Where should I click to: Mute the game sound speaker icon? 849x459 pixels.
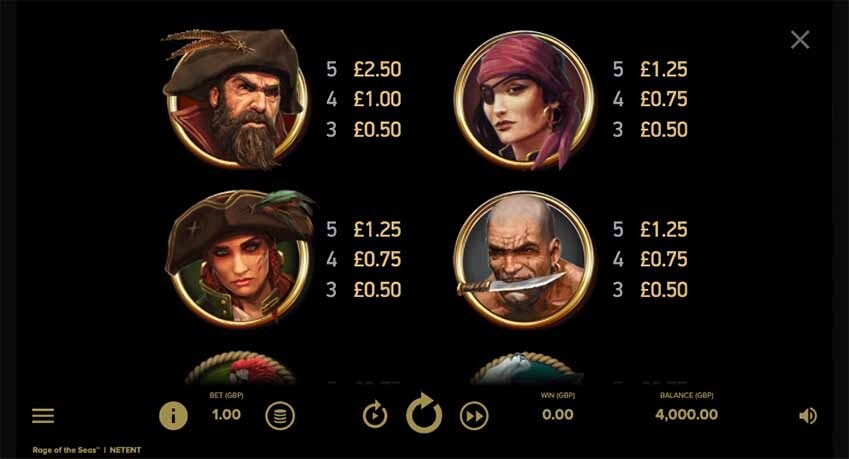(807, 416)
